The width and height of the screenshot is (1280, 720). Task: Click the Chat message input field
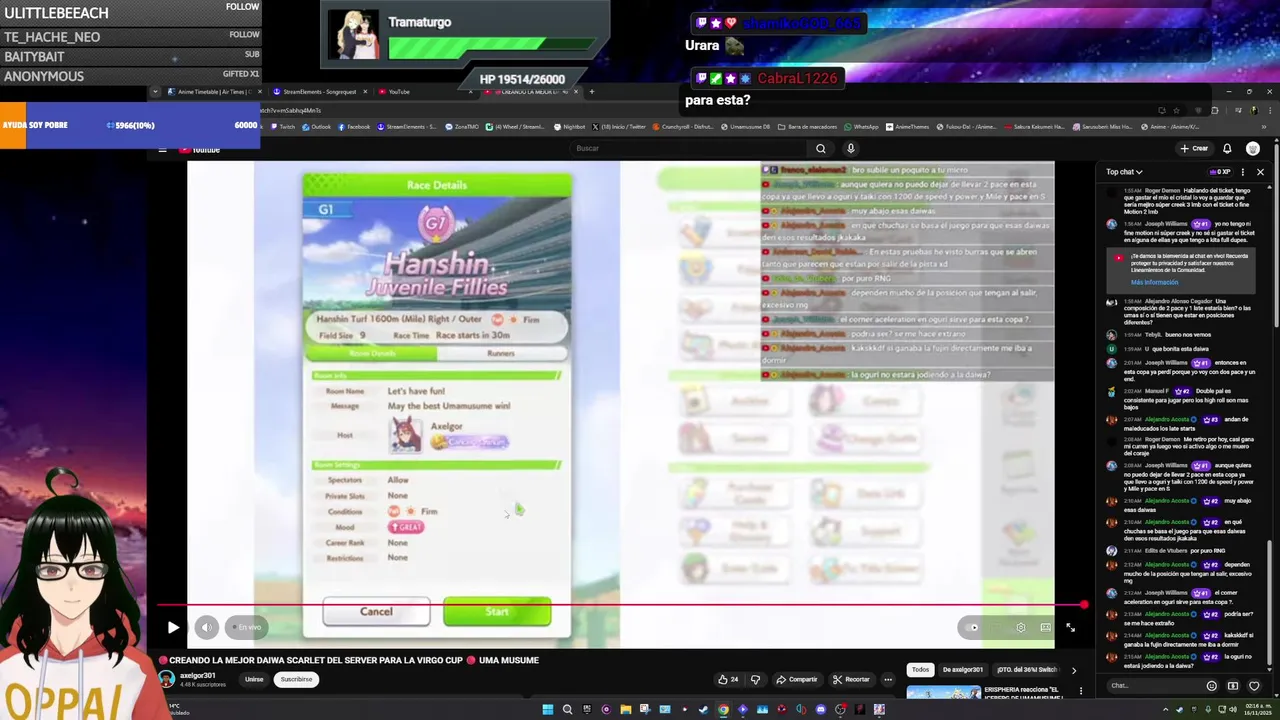pos(1155,686)
